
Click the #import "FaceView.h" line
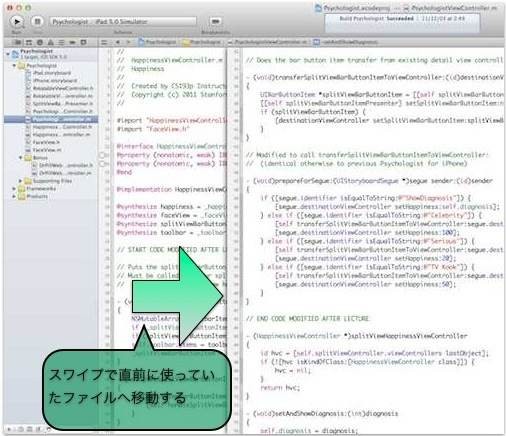pos(153,129)
